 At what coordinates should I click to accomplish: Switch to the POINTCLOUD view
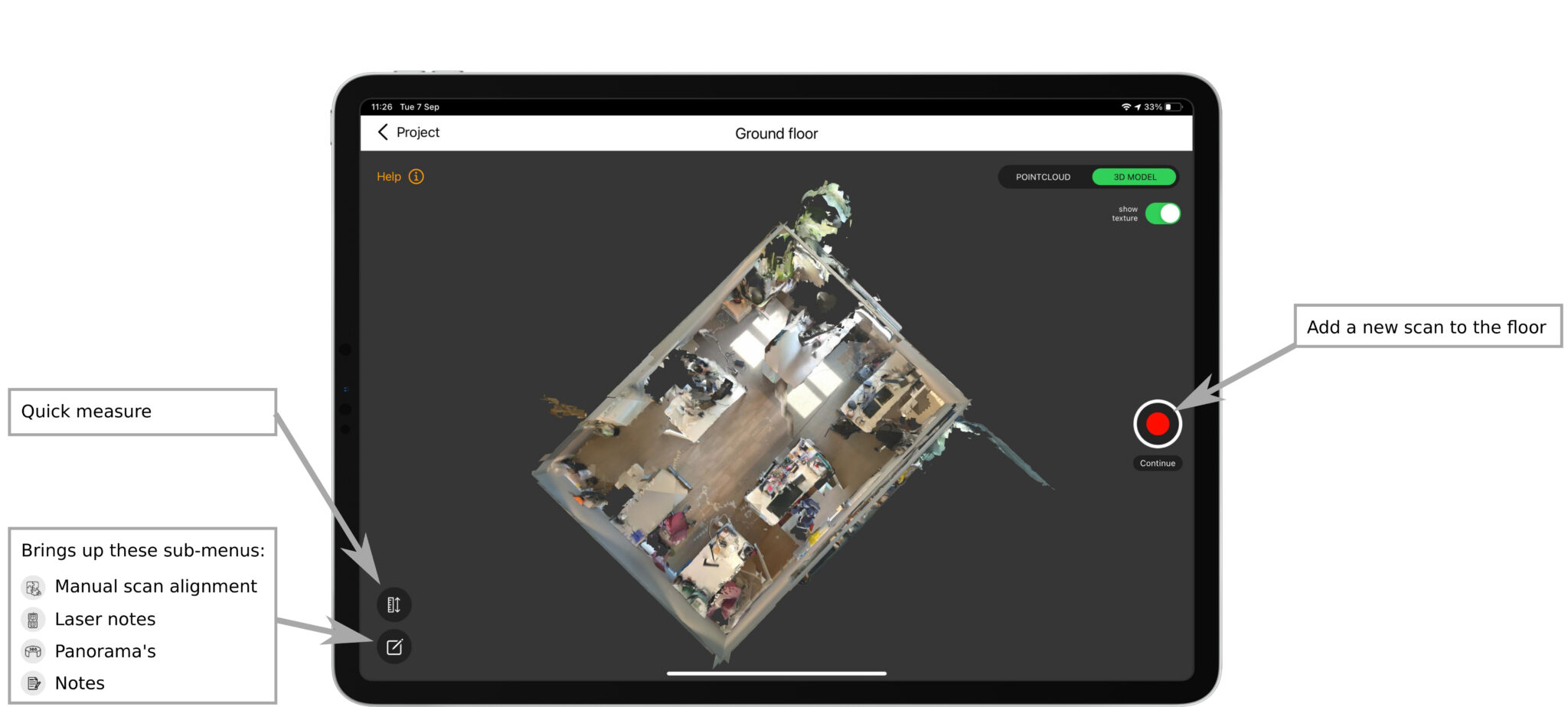[1043, 177]
